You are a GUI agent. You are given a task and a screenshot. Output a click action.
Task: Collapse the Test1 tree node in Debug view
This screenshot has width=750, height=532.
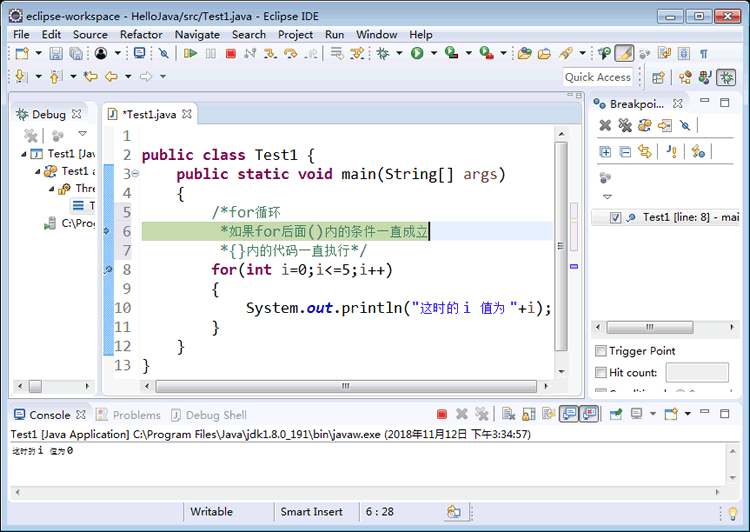(x=24, y=154)
